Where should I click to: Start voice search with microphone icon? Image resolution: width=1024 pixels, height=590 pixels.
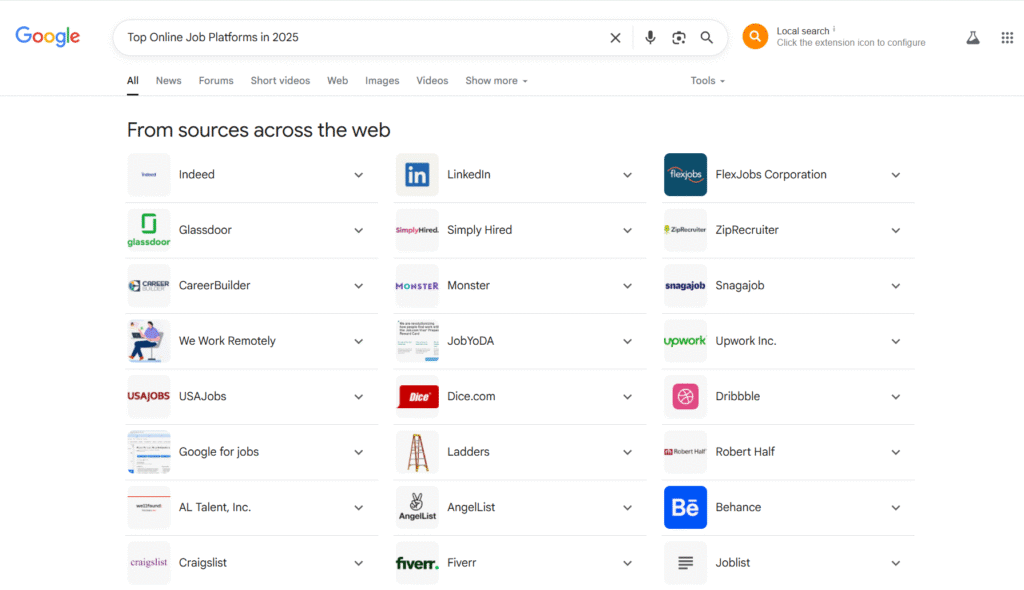coord(650,37)
